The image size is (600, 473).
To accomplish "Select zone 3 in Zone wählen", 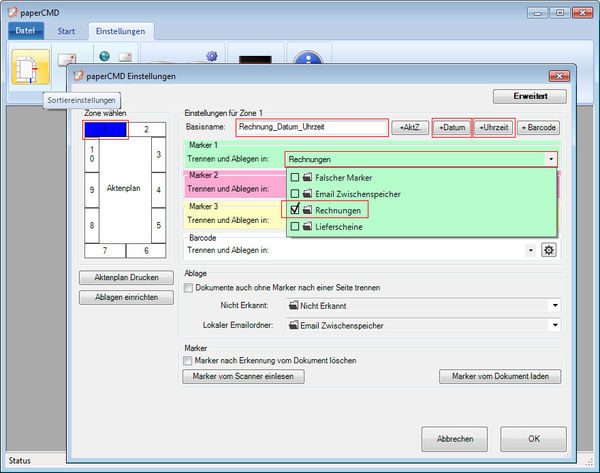I will [158, 155].
